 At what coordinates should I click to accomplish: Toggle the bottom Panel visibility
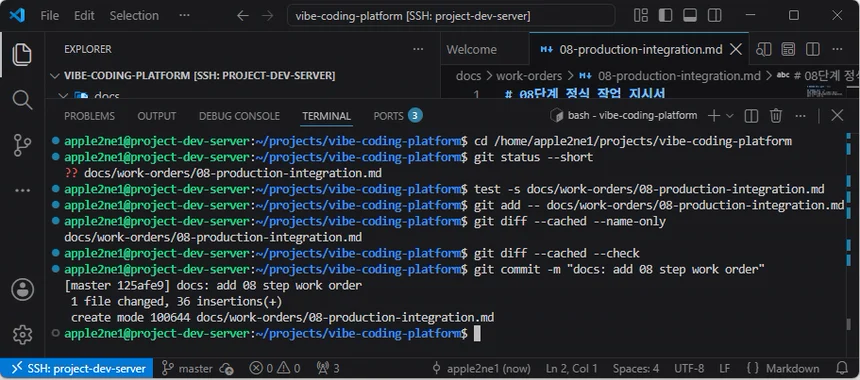pyautogui.click(x=690, y=15)
